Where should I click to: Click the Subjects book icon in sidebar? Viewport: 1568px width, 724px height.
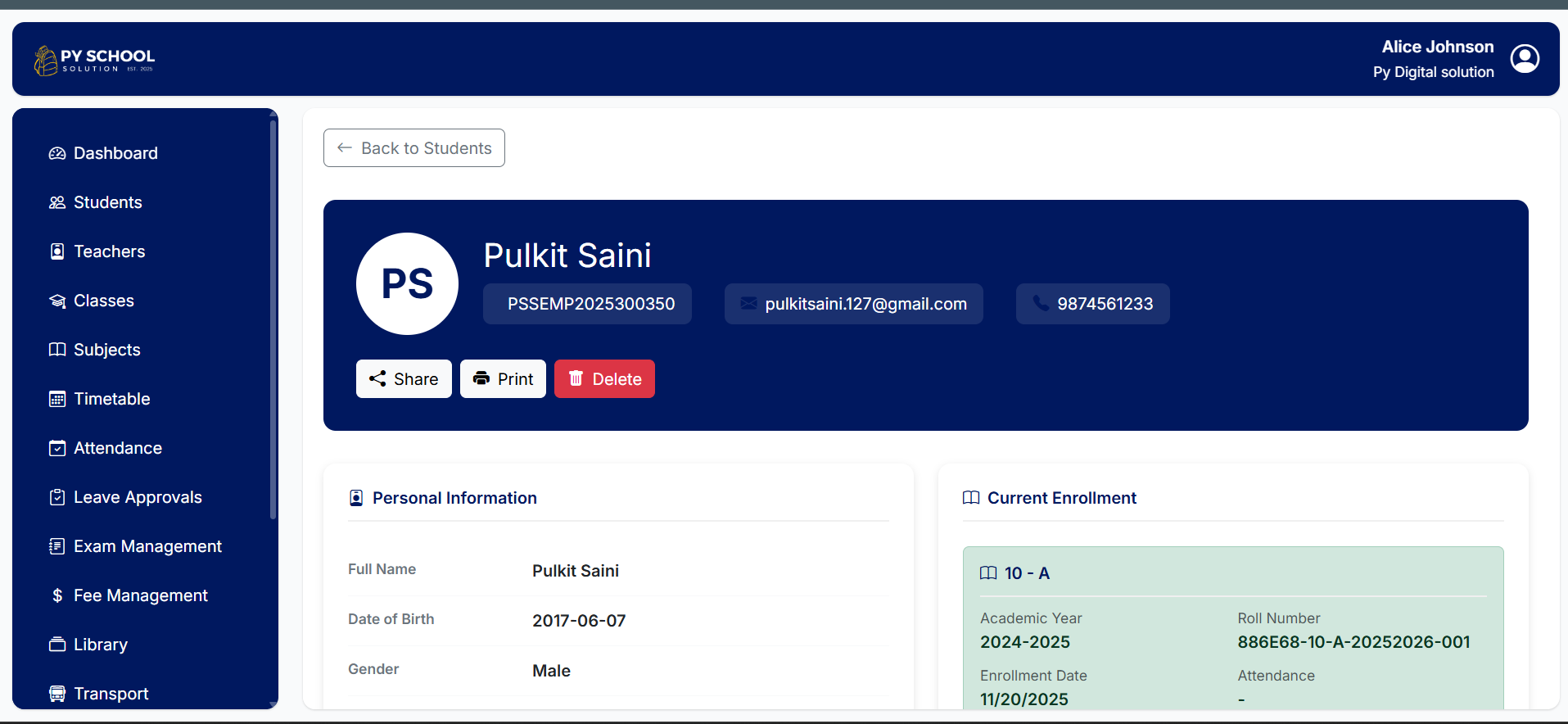click(57, 350)
